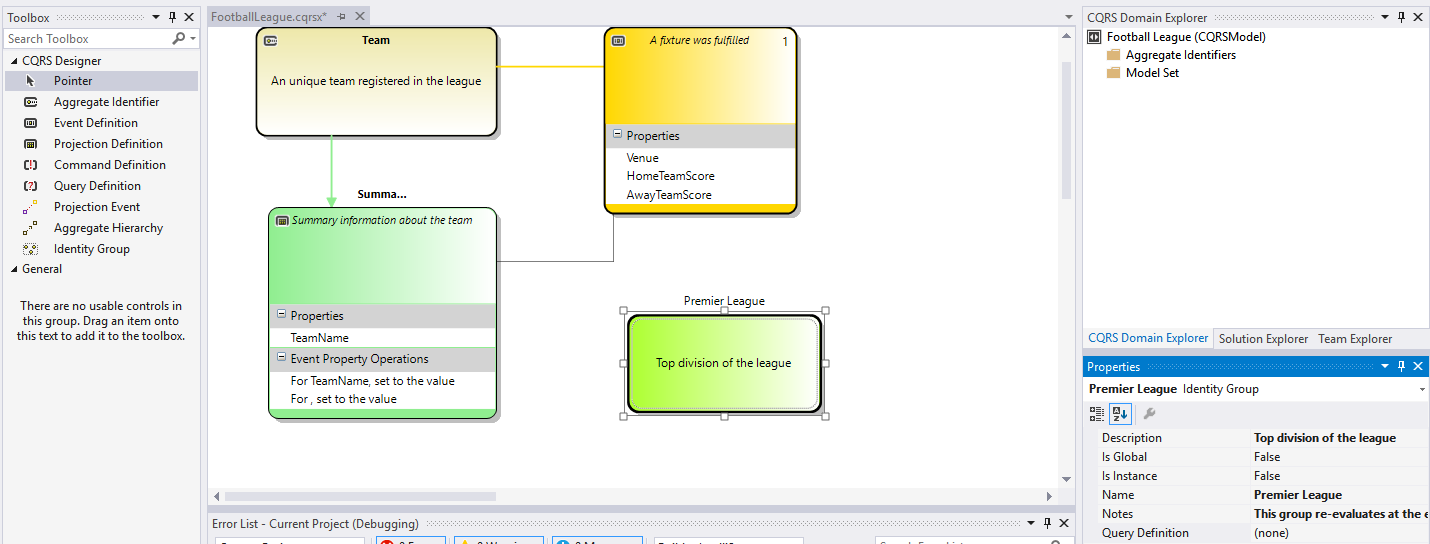Click the Summary projection shape icon

(283, 220)
